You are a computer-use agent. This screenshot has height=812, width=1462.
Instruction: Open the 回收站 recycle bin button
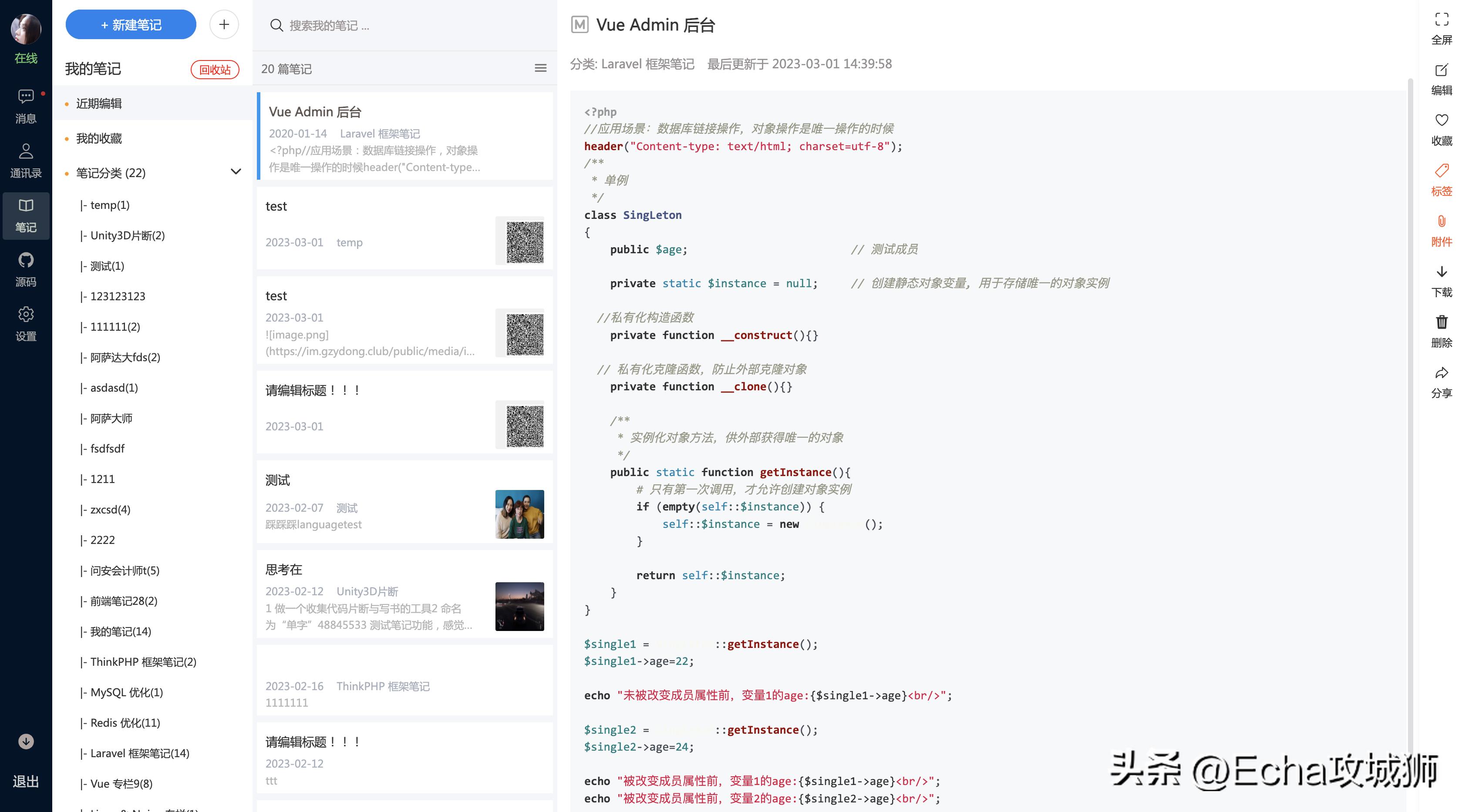(215, 69)
